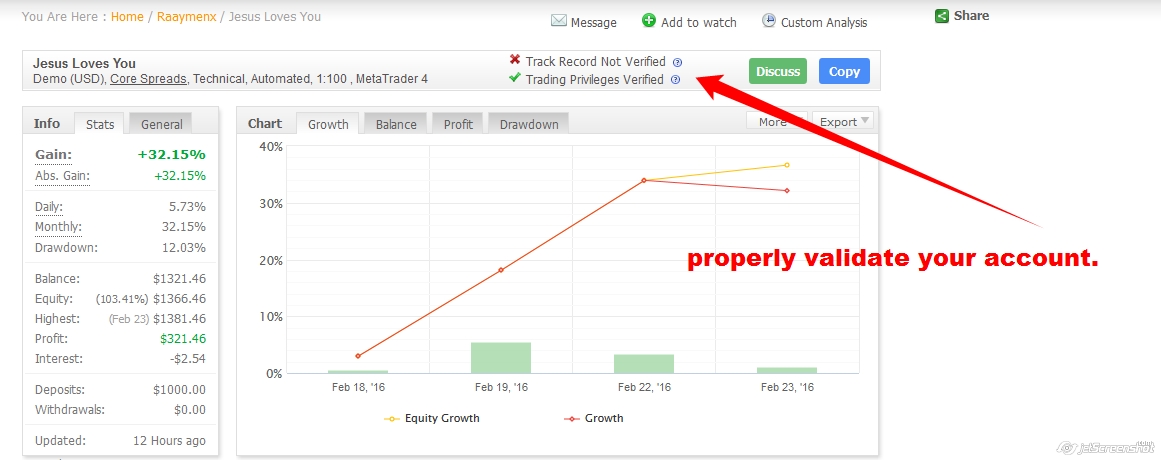Click the Feb 23 red Growth data point
This screenshot has width=1161, height=460.
[x=787, y=190]
